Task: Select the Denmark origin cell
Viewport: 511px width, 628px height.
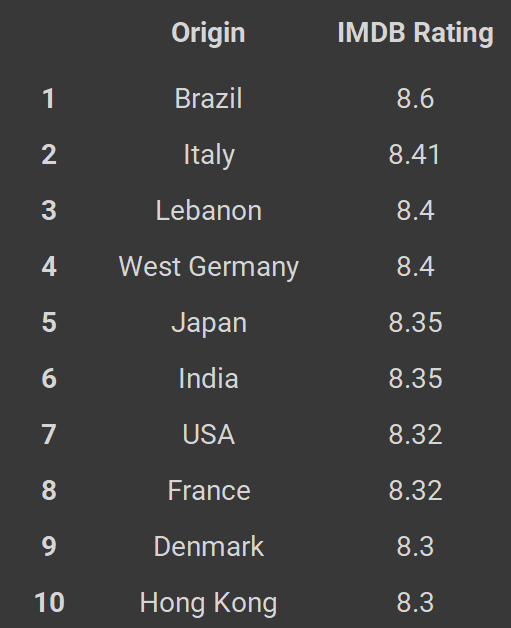Action: click(209, 547)
